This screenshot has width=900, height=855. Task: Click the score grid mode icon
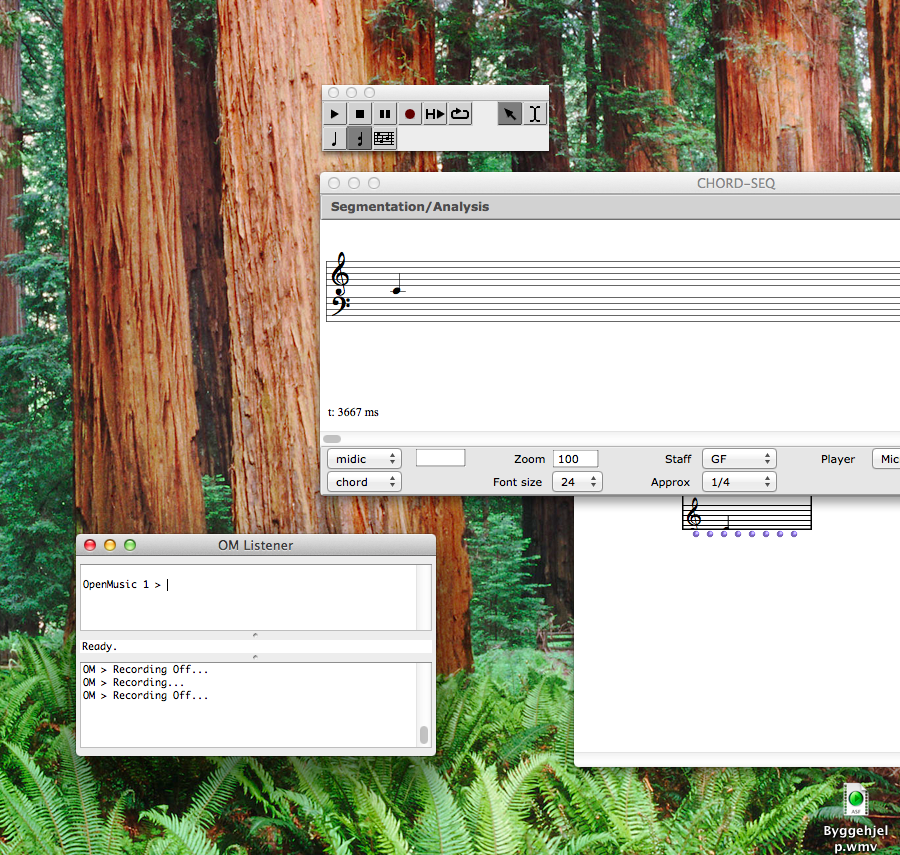click(385, 138)
